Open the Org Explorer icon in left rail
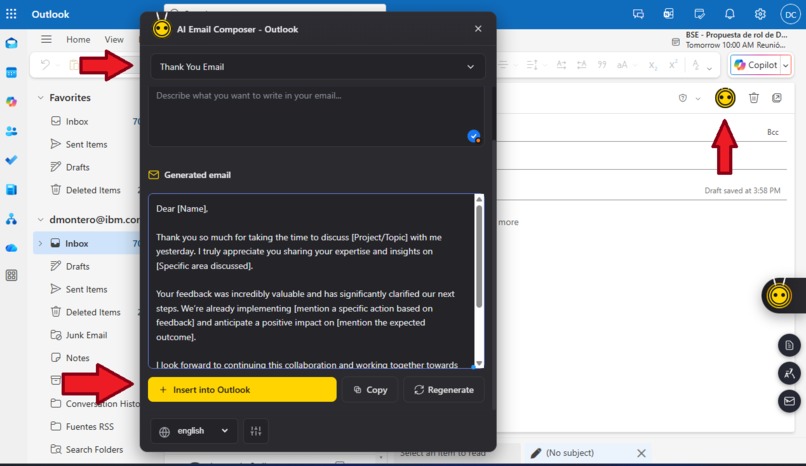 (x=11, y=219)
